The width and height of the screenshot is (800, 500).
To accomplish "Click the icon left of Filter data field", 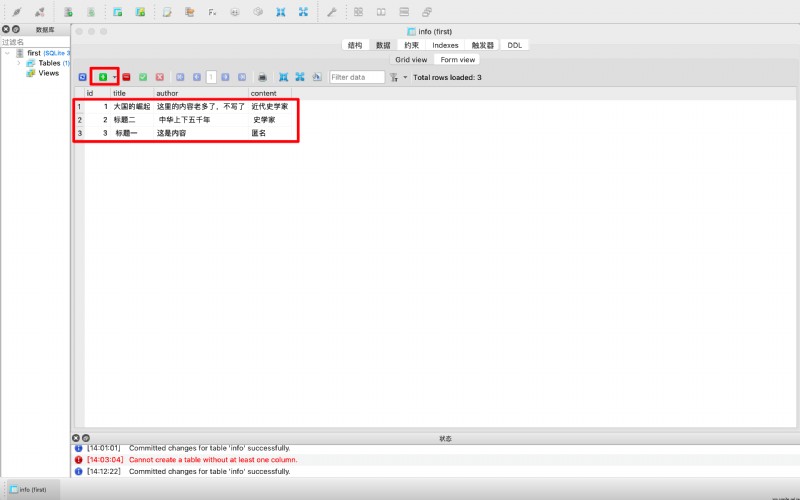I will coord(317,77).
